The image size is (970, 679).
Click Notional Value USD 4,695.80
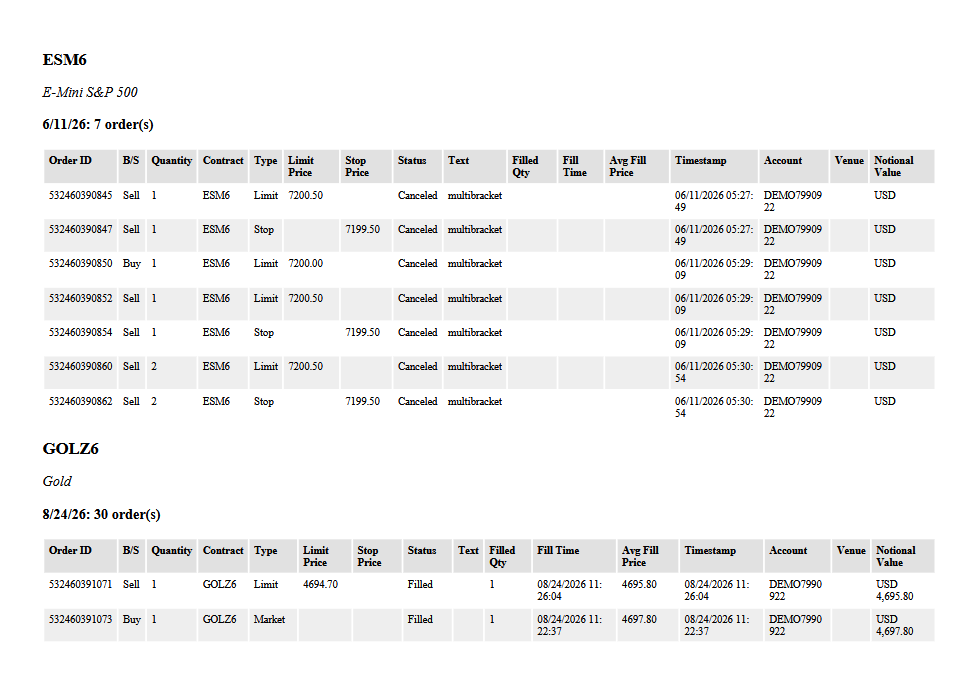[895, 591]
